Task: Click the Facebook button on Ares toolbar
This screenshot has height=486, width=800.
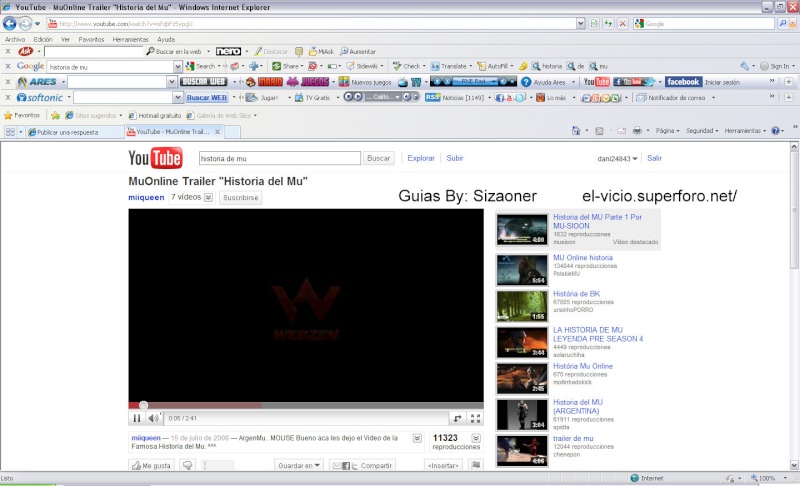Action: (683, 82)
